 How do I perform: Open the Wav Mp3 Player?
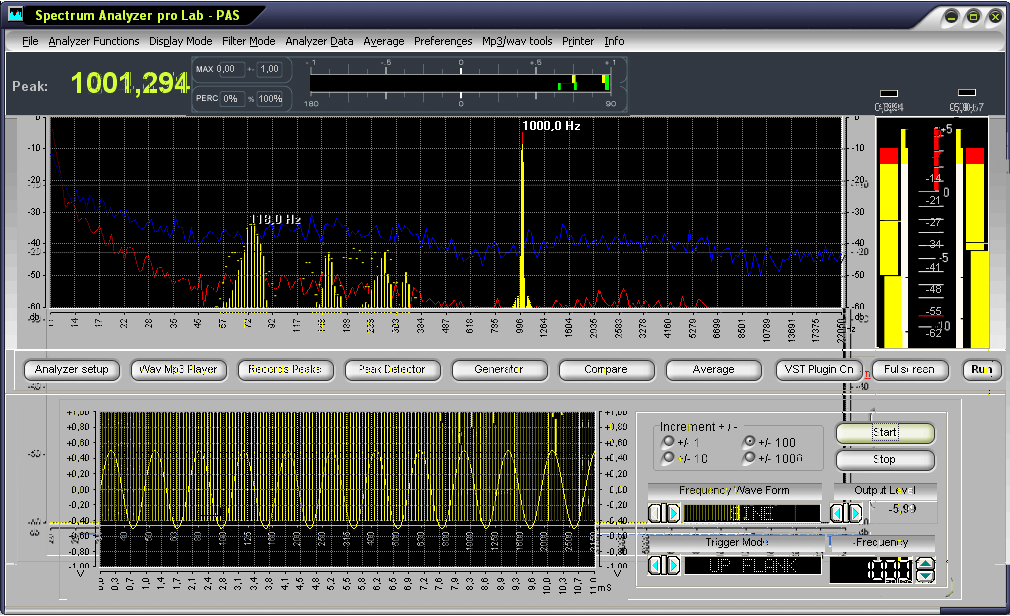tap(178, 370)
